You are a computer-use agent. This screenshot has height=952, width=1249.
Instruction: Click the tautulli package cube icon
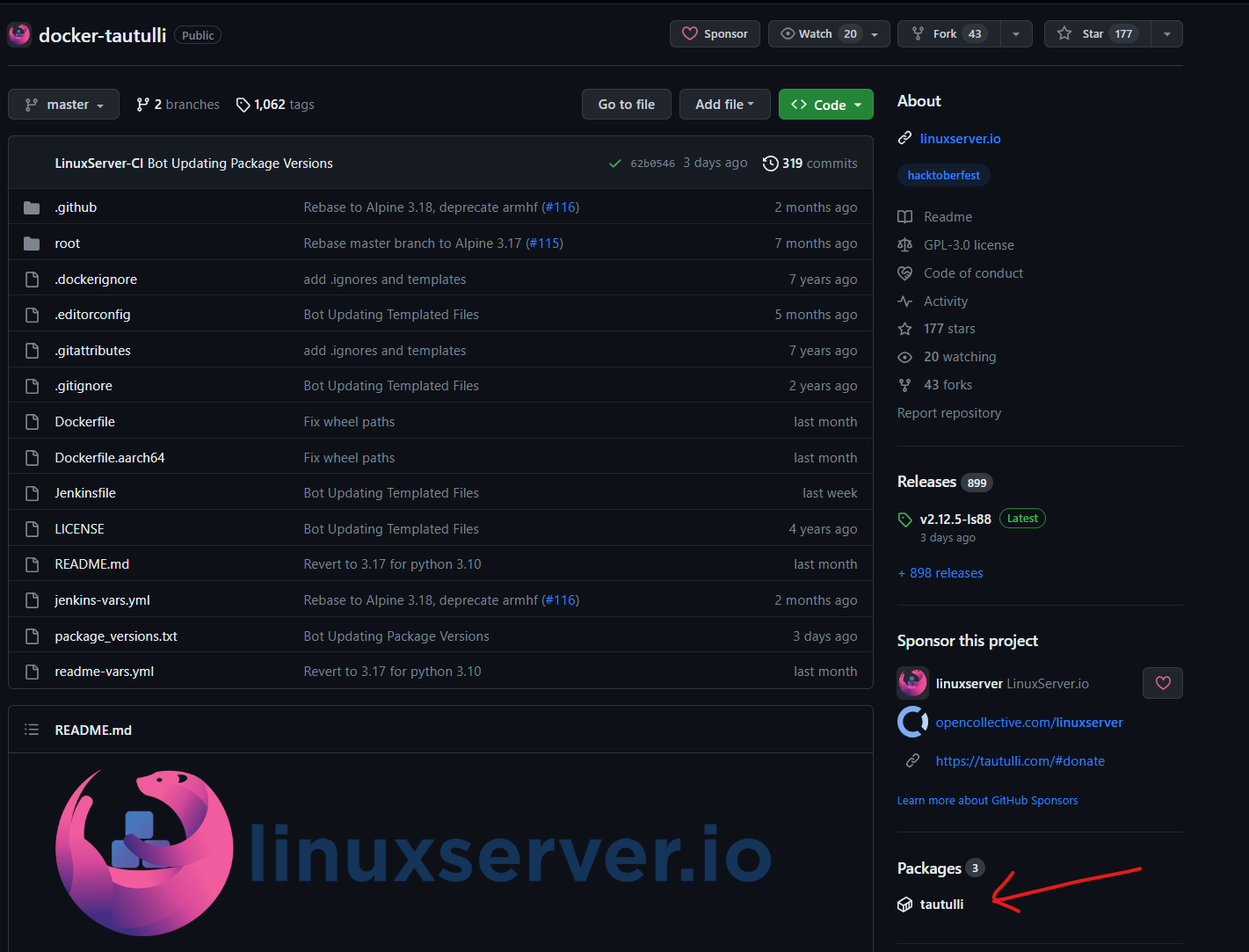pyautogui.click(x=904, y=905)
